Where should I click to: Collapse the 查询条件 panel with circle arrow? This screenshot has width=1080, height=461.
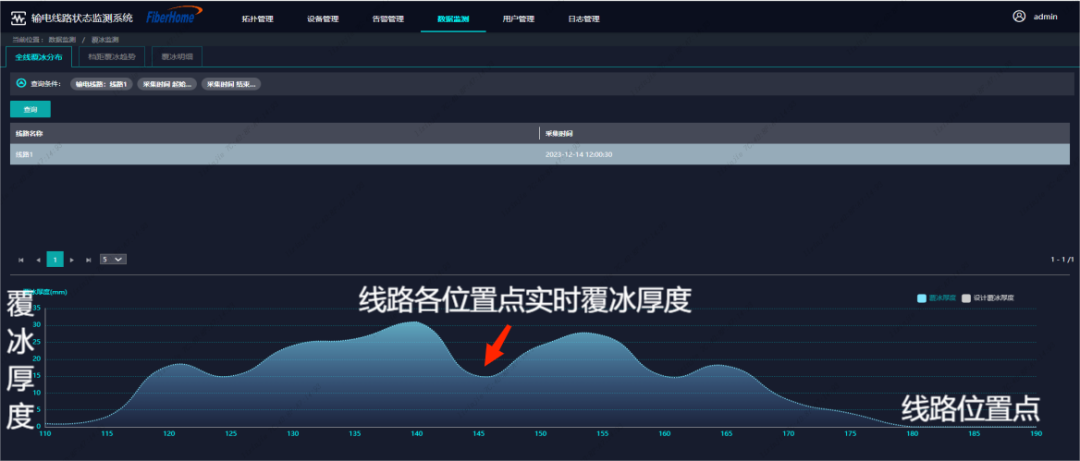(x=21, y=83)
